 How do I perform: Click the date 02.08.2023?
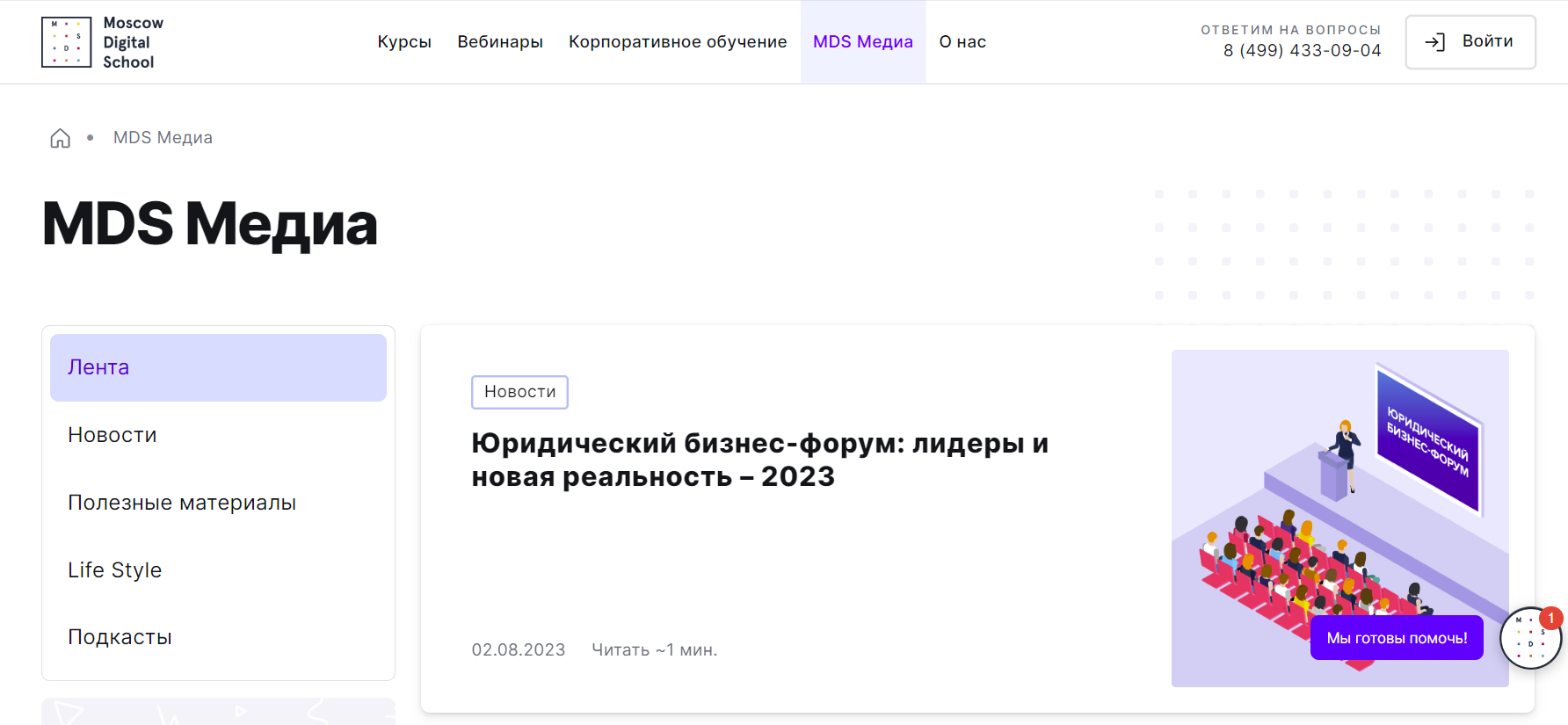click(519, 649)
